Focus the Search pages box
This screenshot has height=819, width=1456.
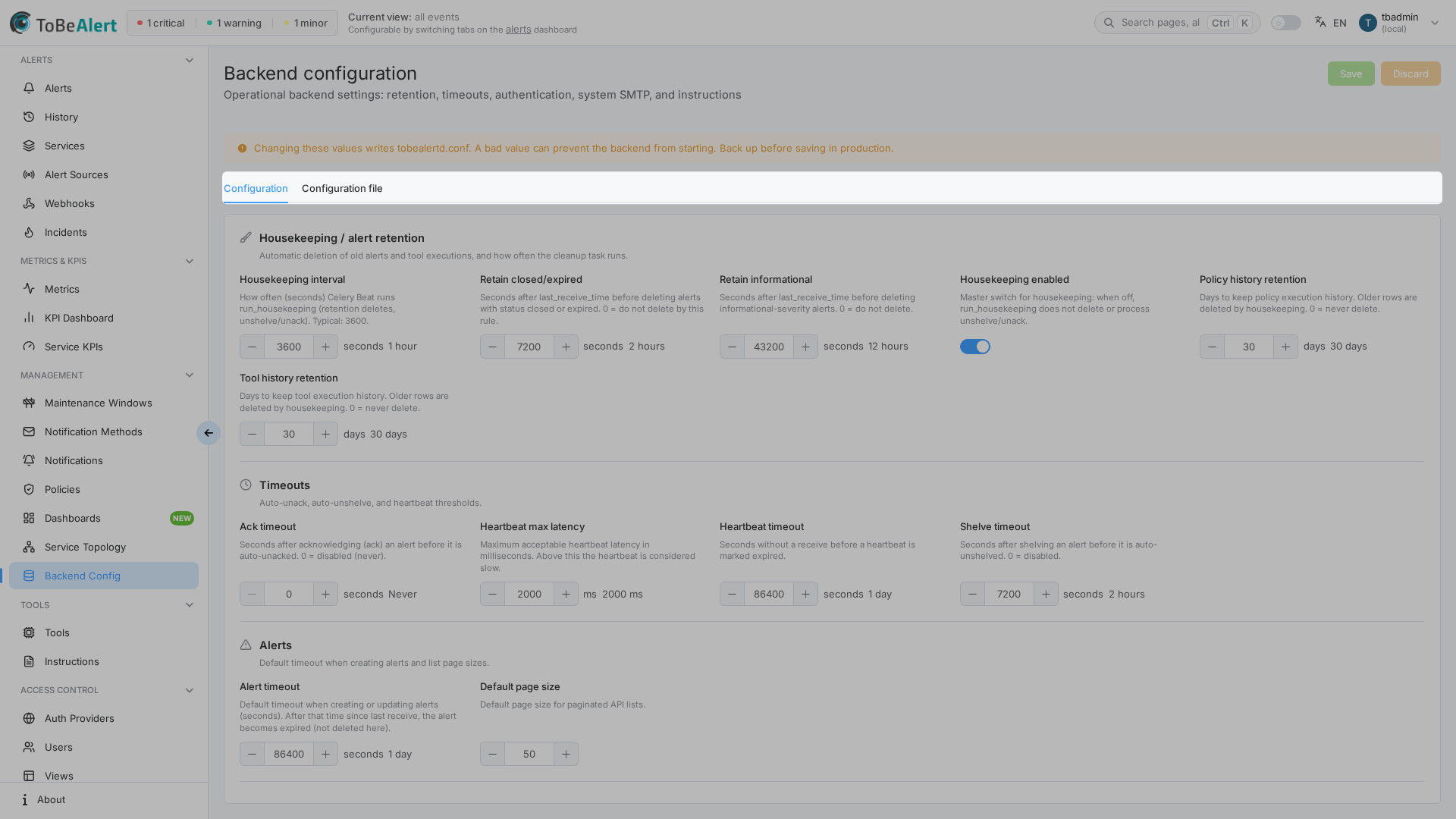click(x=1177, y=23)
